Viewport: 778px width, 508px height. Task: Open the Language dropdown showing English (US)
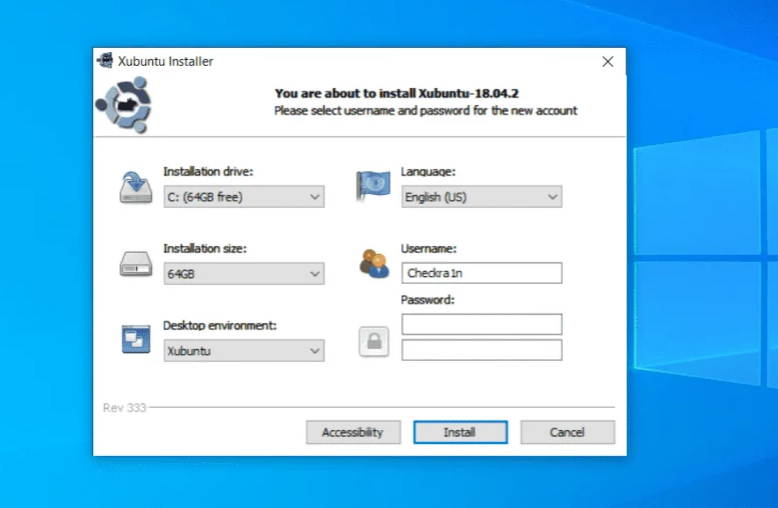[482, 196]
